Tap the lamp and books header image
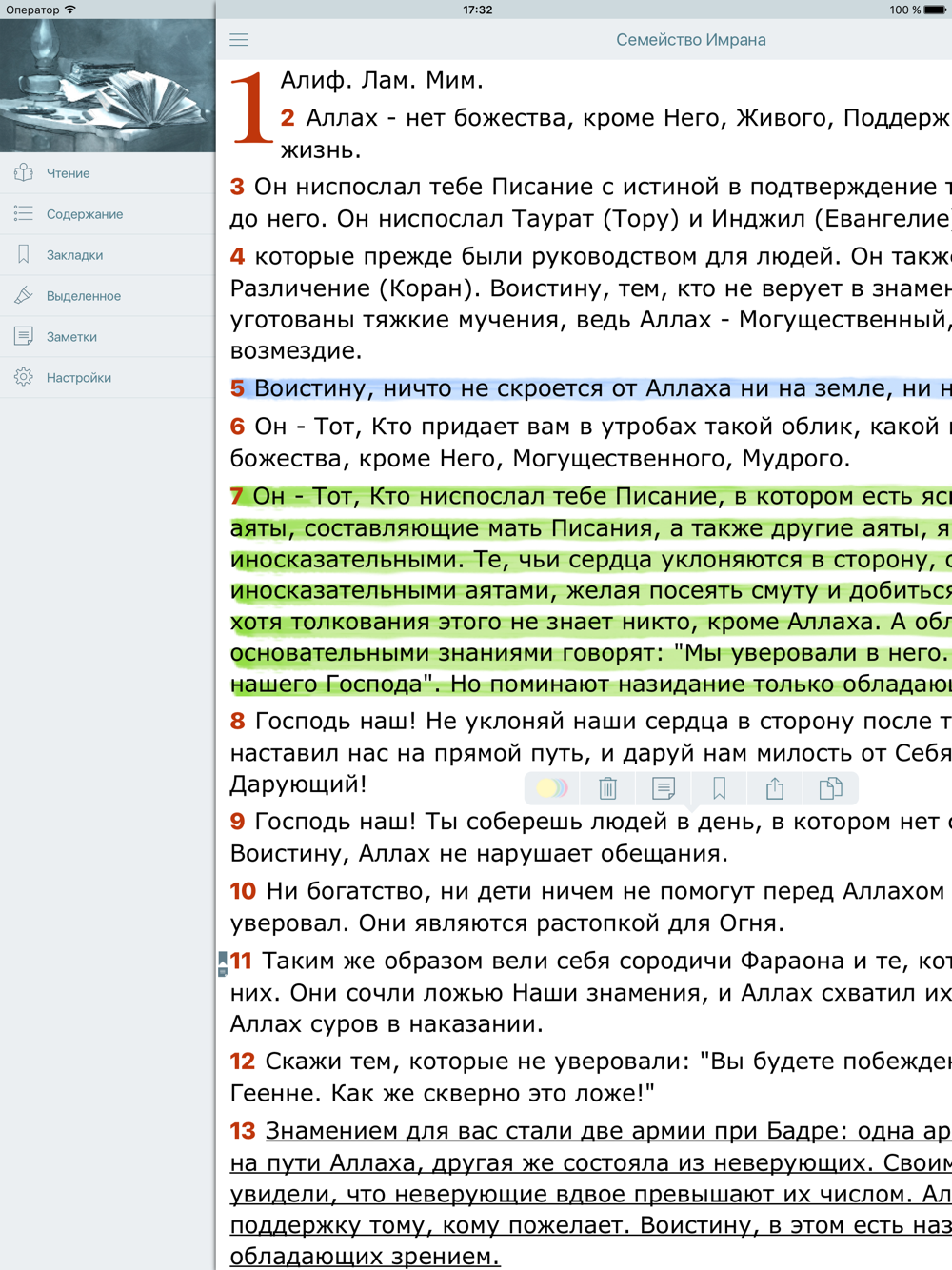 coord(108,86)
